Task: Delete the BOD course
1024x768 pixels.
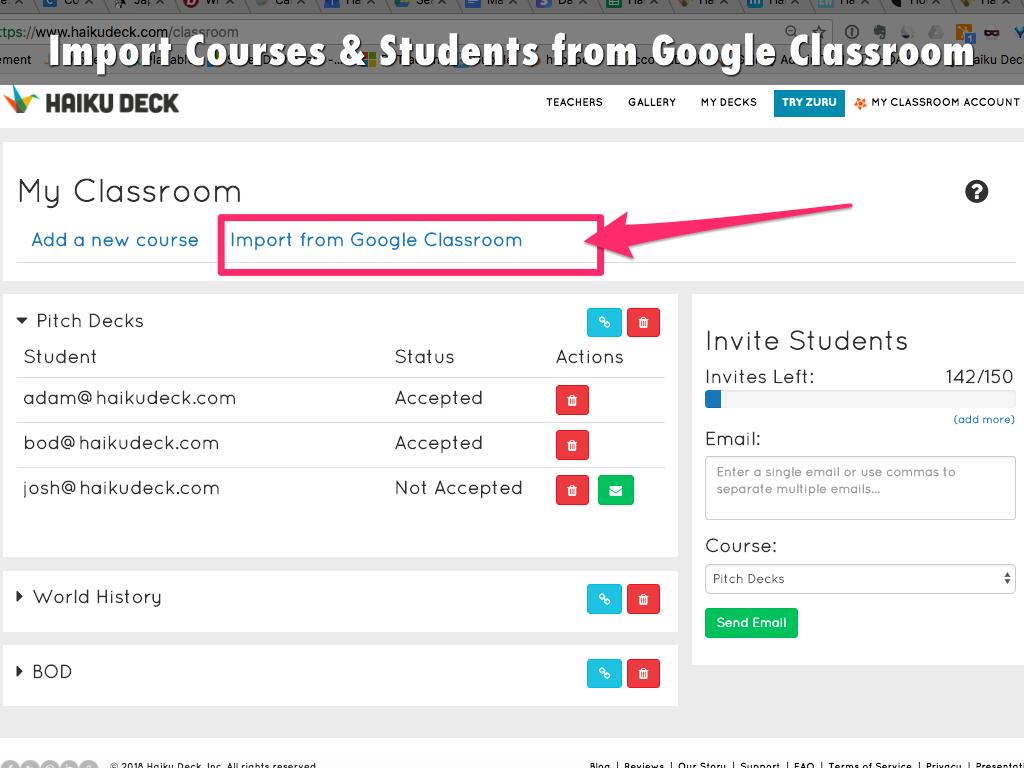Action: tap(643, 673)
